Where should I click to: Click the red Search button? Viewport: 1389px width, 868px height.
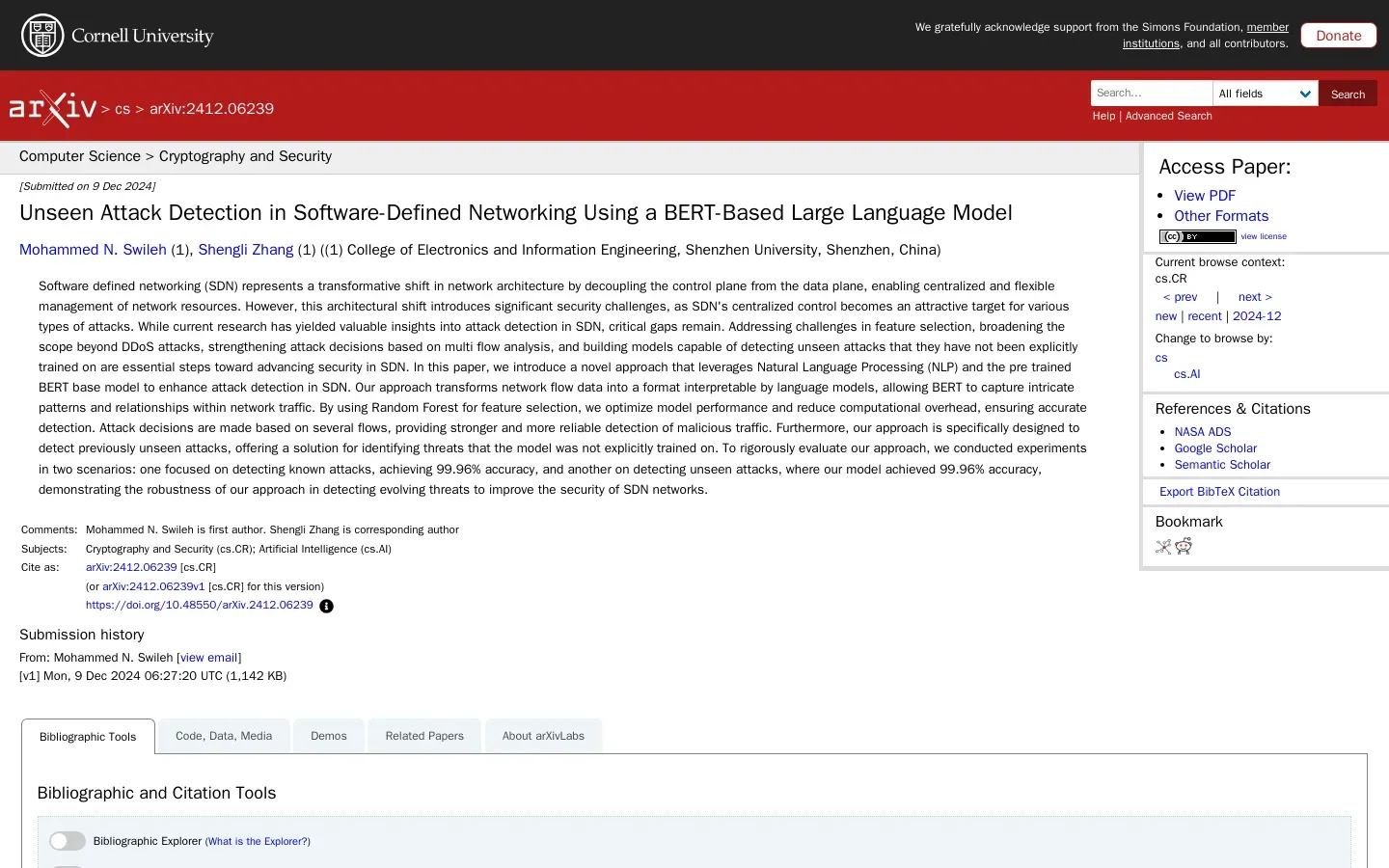(1348, 94)
